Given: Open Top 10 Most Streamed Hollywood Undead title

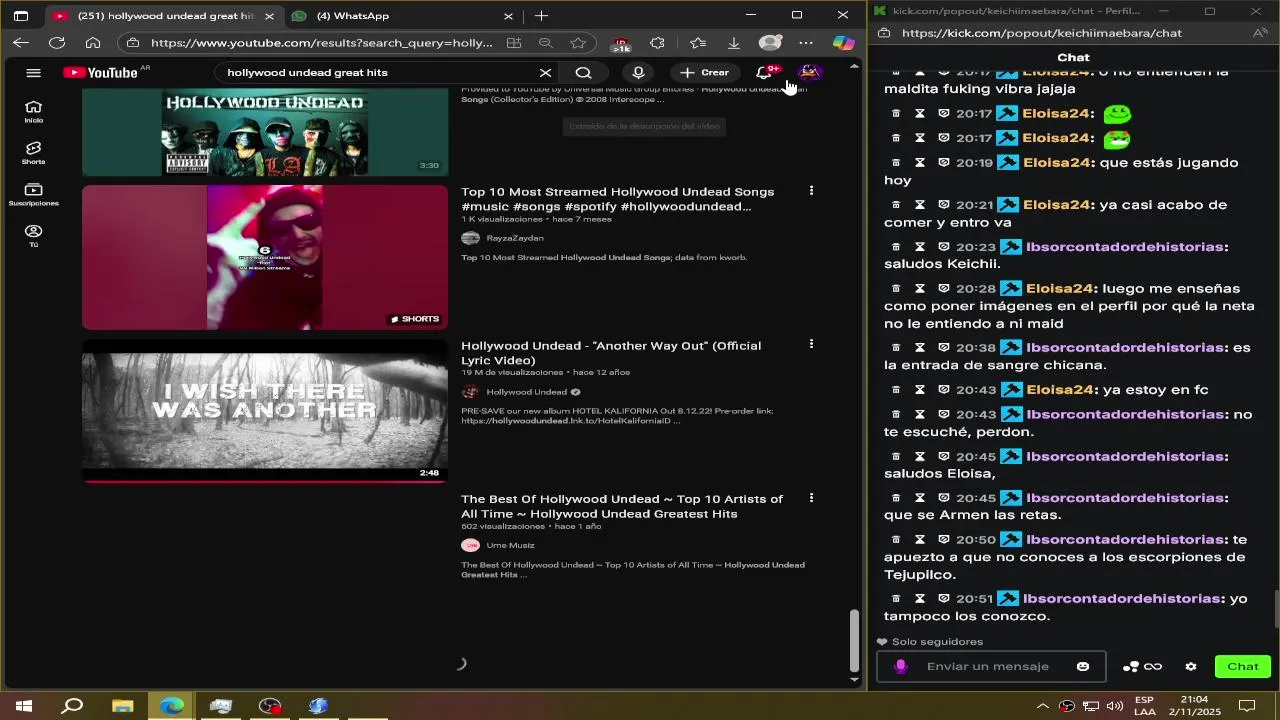Looking at the screenshot, I should [x=617, y=199].
